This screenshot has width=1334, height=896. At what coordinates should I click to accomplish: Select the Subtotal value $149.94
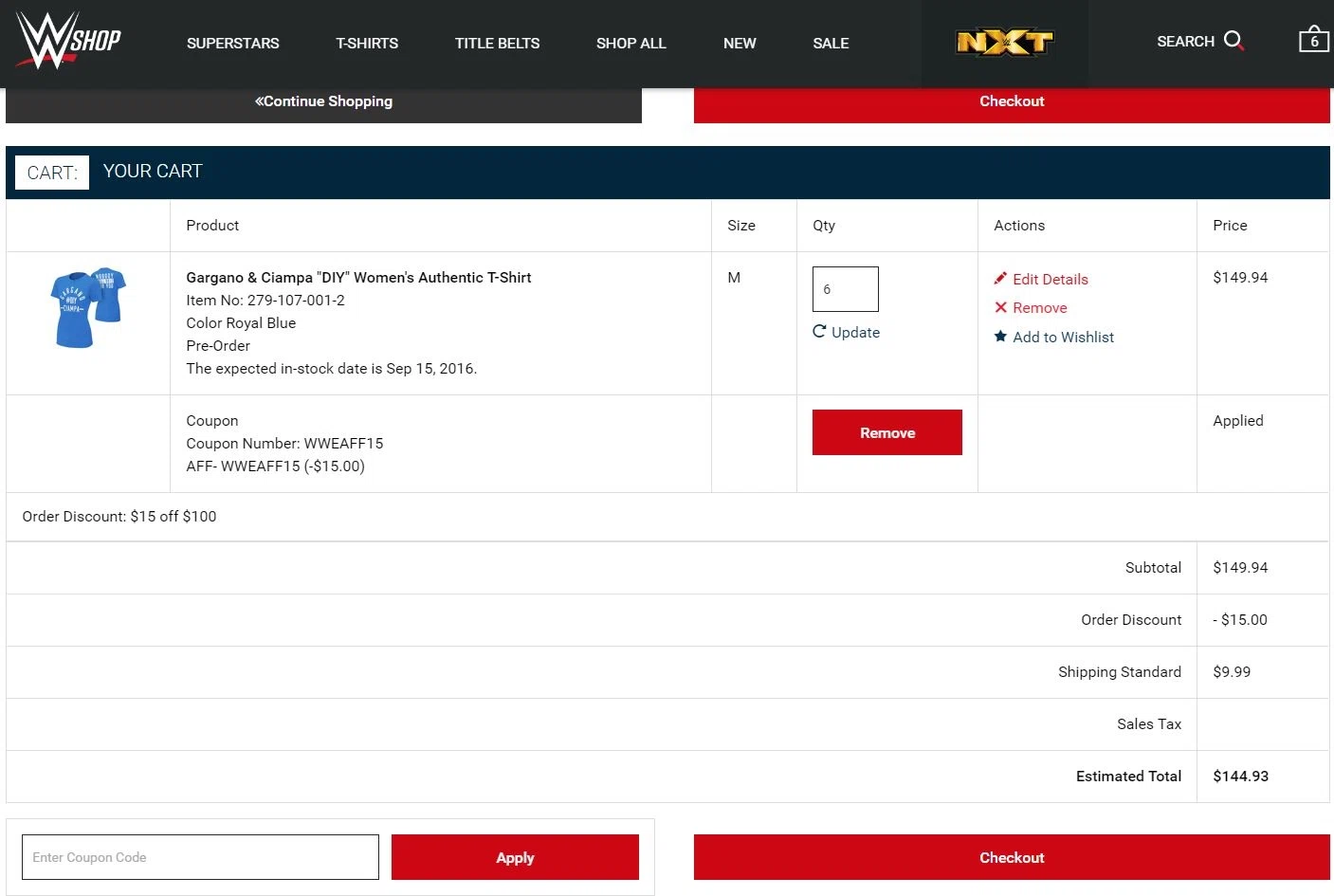click(x=1240, y=567)
